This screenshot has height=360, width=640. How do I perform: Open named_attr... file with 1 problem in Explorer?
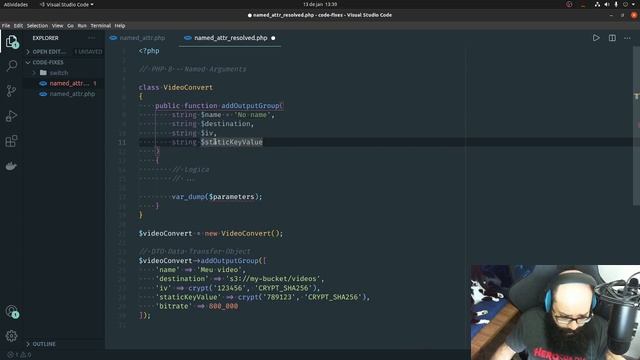point(64,83)
